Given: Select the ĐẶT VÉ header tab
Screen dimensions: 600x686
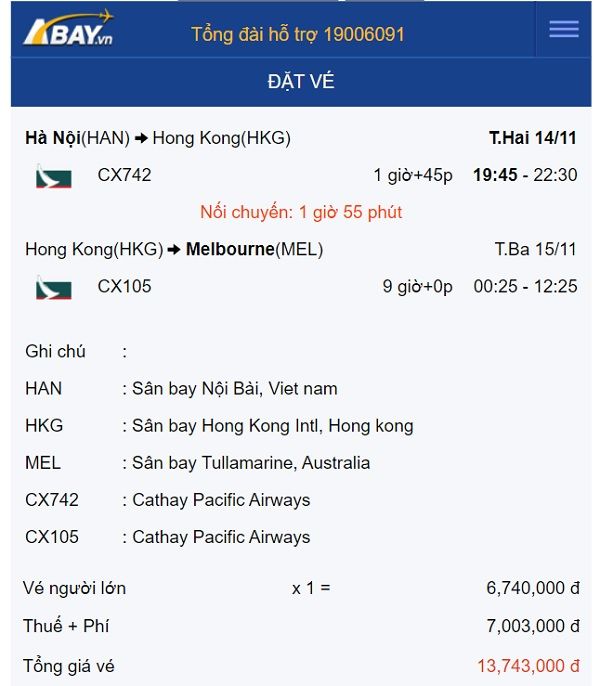Looking at the screenshot, I should click(x=301, y=82).
